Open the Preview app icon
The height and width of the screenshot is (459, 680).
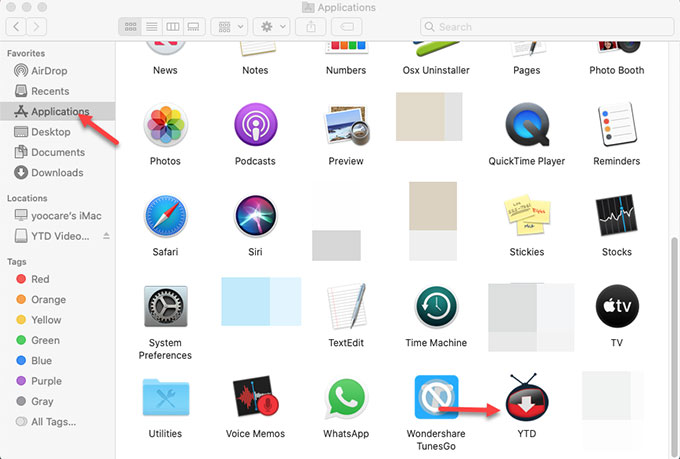[x=346, y=125]
